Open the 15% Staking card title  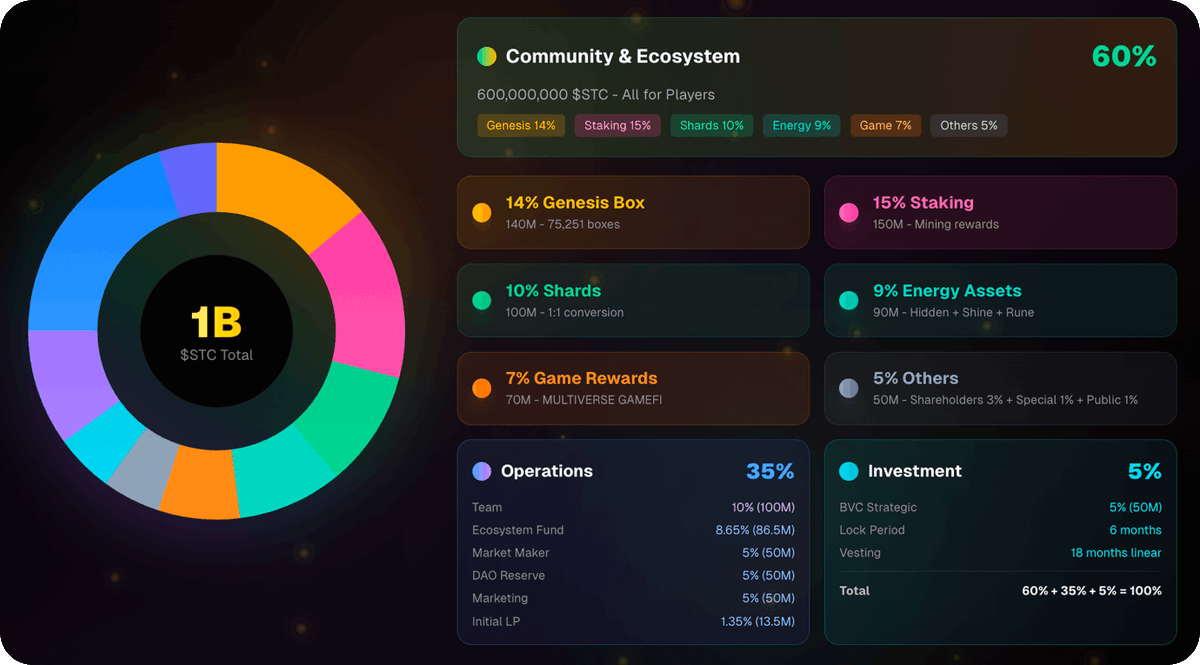pyautogui.click(x=923, y=203)
